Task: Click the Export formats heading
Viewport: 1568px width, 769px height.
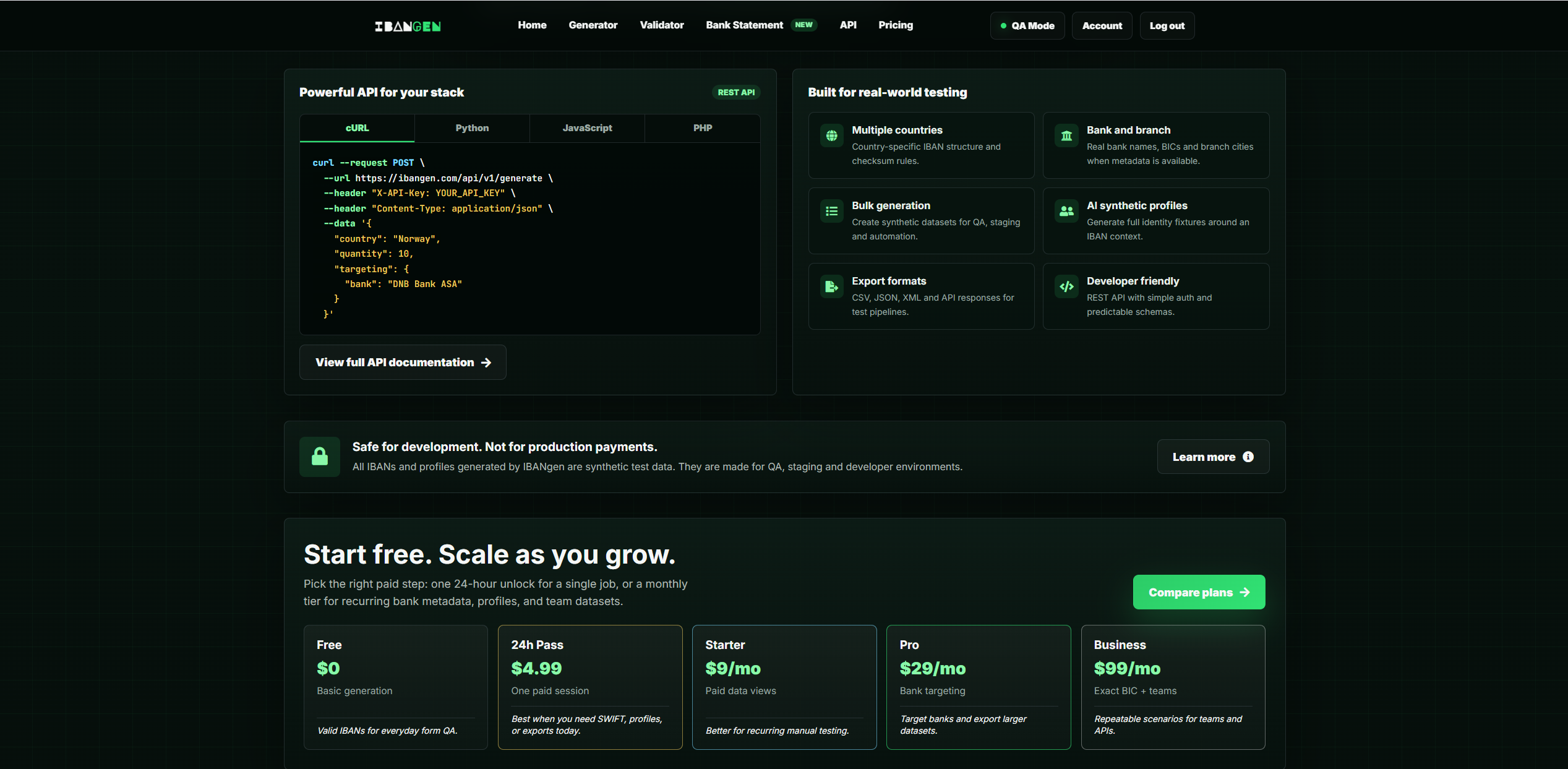Action: coord(889,281)
